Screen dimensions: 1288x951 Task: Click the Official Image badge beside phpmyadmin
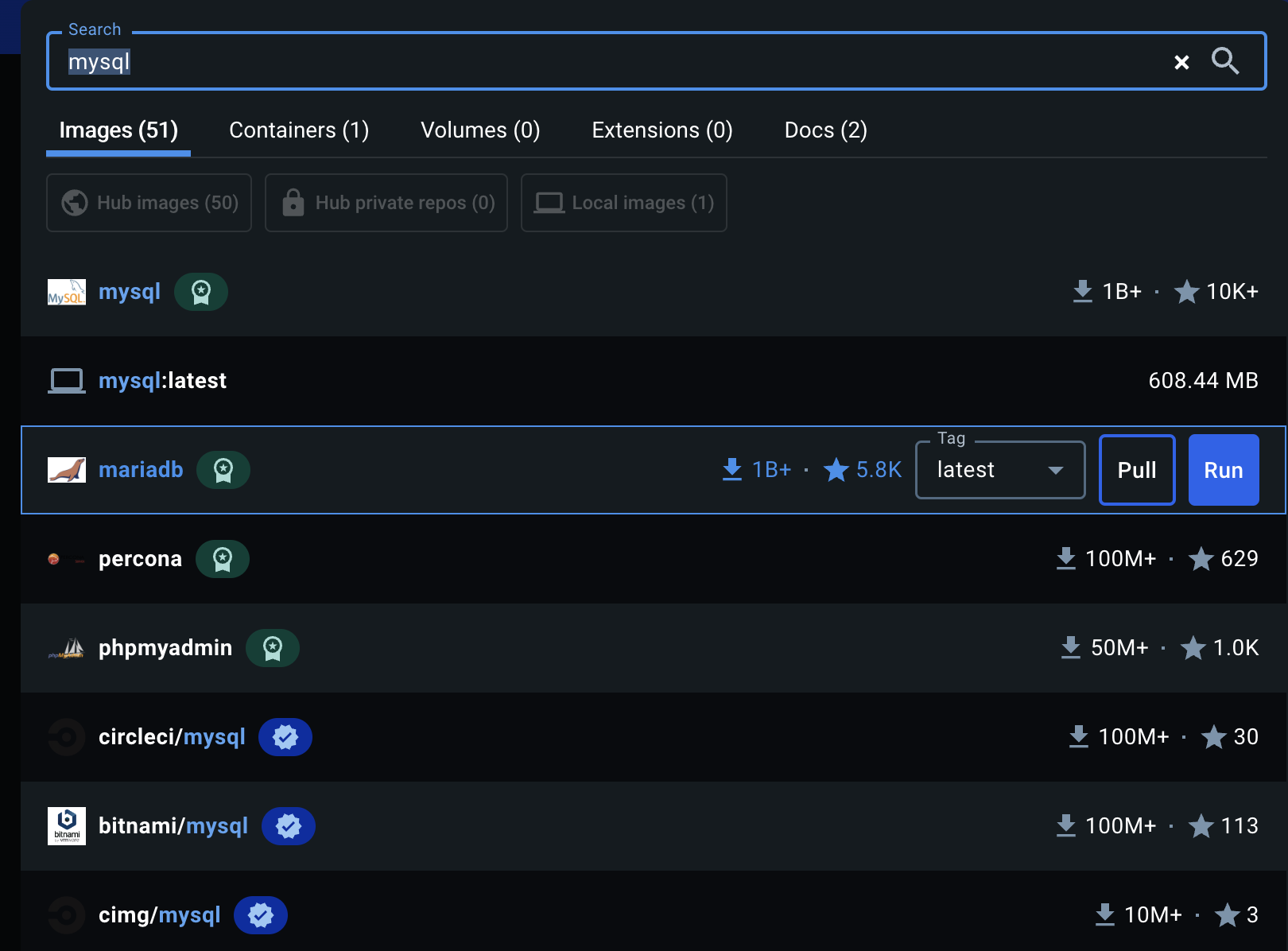pyautogui.click(x=273, y=648)
